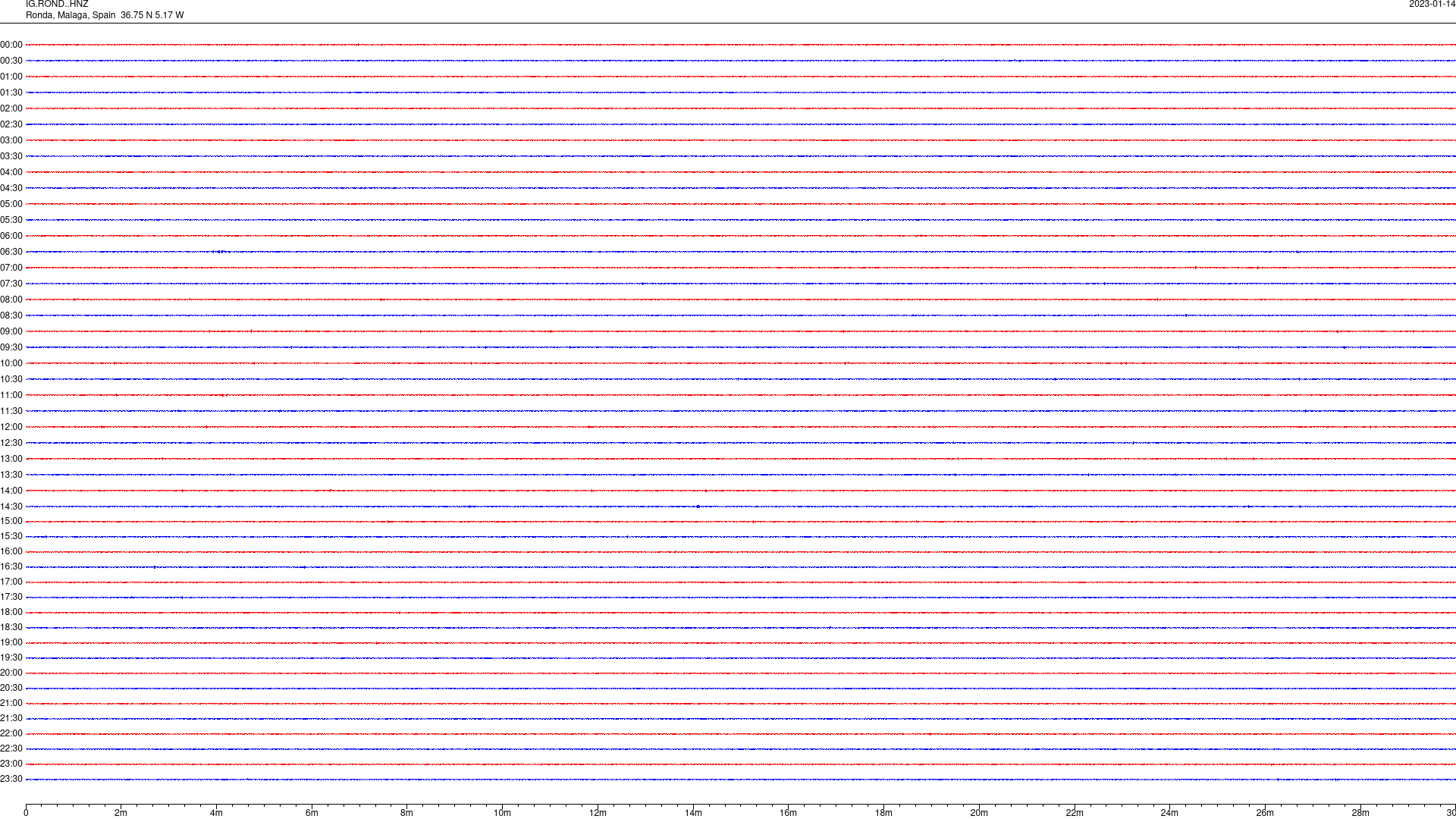Viewport: 1456px width, 819px height.
Task: Select the 22:30 time label
Action: 11,748
